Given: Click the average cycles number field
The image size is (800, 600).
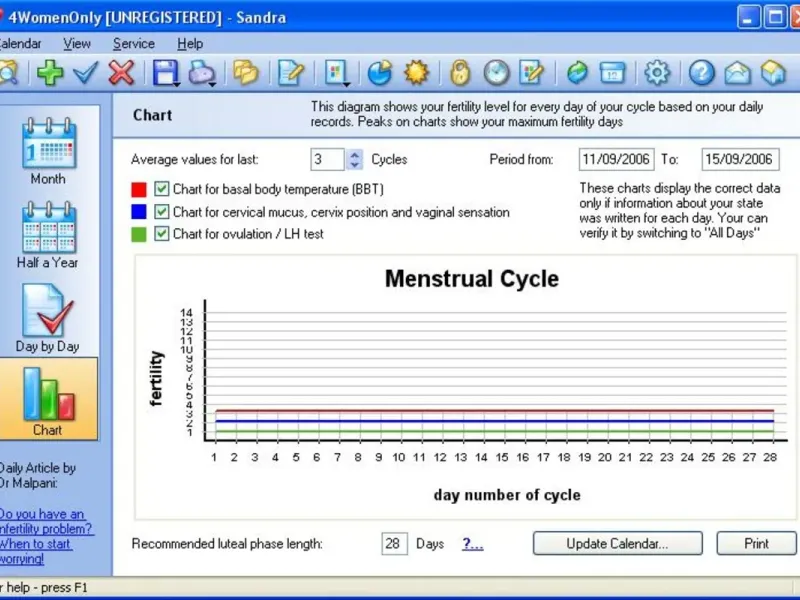Looking at the screenshot, I should (328, 159).
